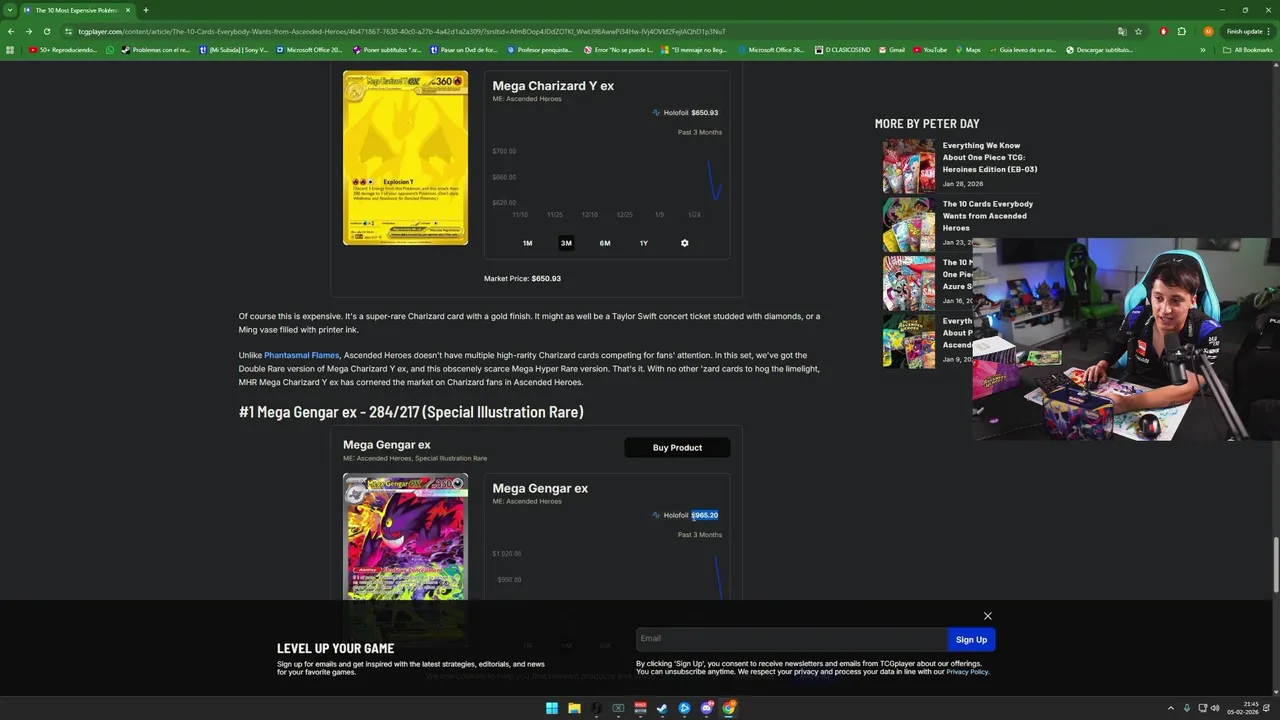Click the page vertical scrollbar thumb
This screenshot has width=1280, height=720.
[x=1276, y=565]
